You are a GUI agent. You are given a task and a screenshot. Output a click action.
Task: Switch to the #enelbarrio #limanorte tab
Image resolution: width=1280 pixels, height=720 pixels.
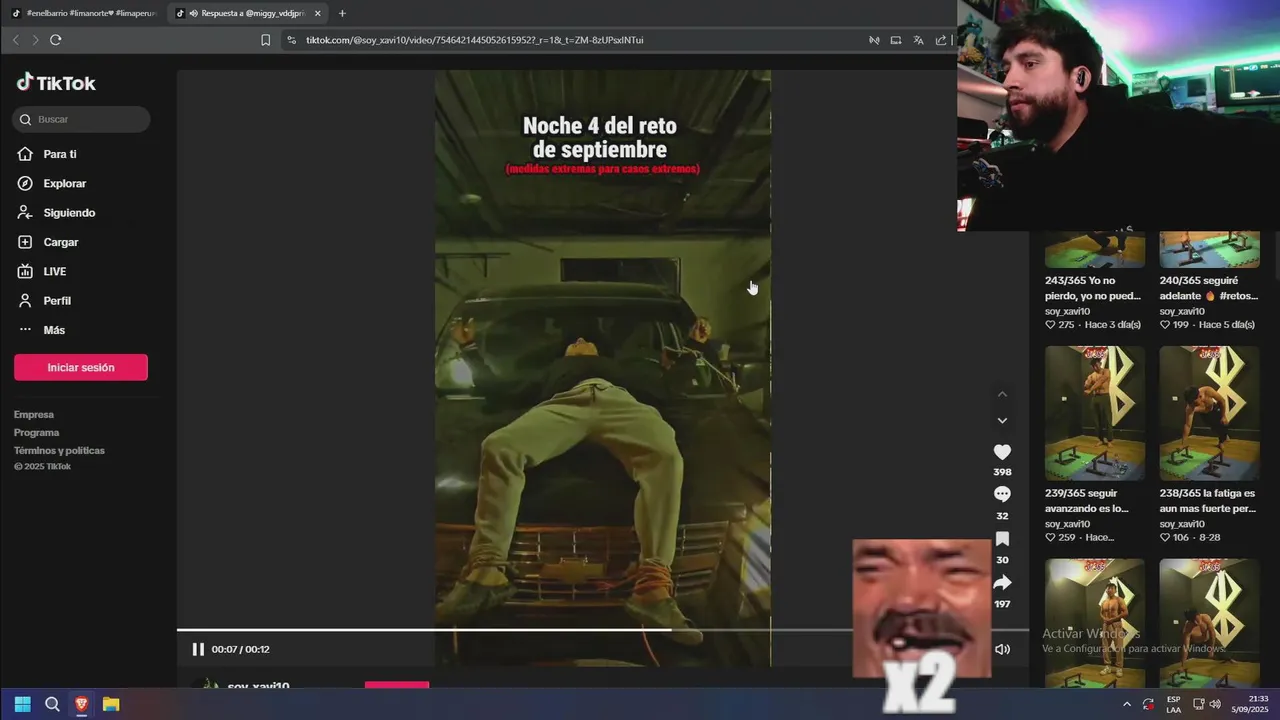point(84,13)
